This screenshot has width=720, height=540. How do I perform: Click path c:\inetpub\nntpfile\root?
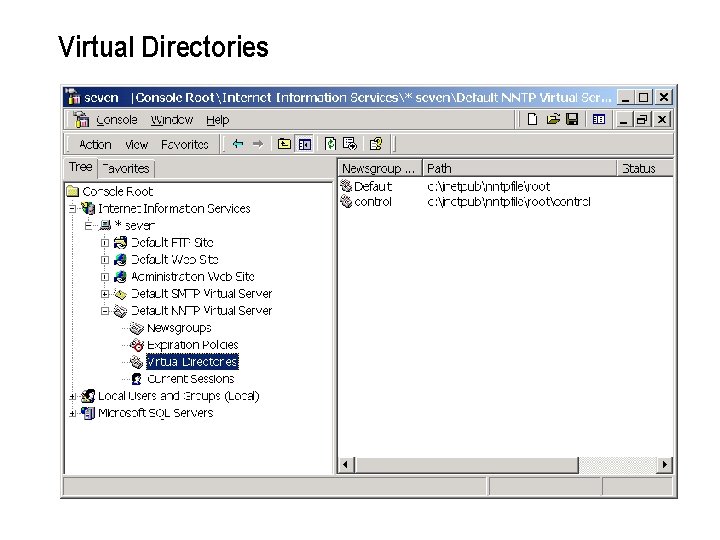(x=488, y=186)
